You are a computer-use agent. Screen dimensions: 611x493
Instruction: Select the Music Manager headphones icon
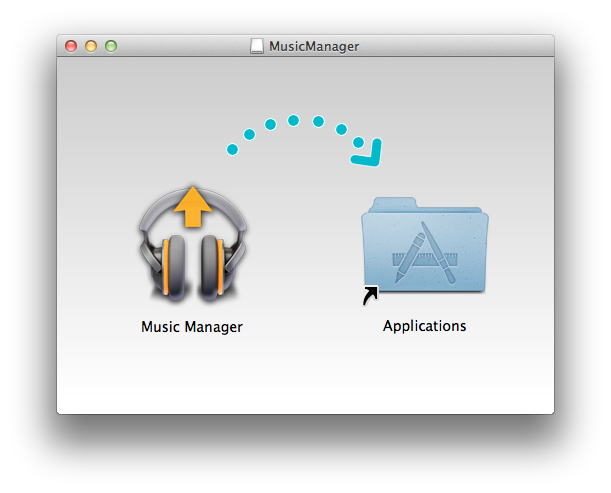(x=192, y=244)
